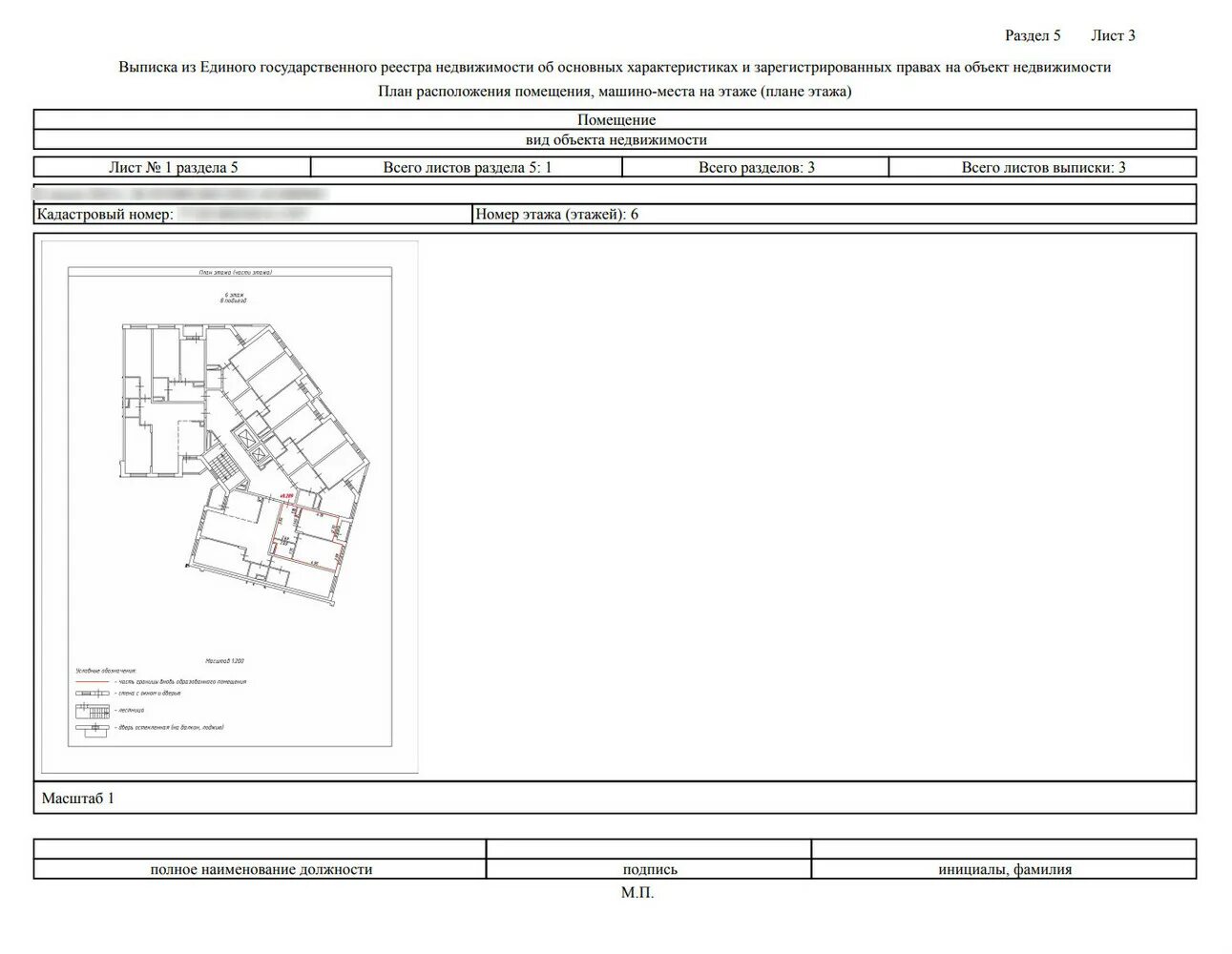Click cell 'Всего разделов: 3'
The width and height of the screenshot is (1232, 954).
756,167
